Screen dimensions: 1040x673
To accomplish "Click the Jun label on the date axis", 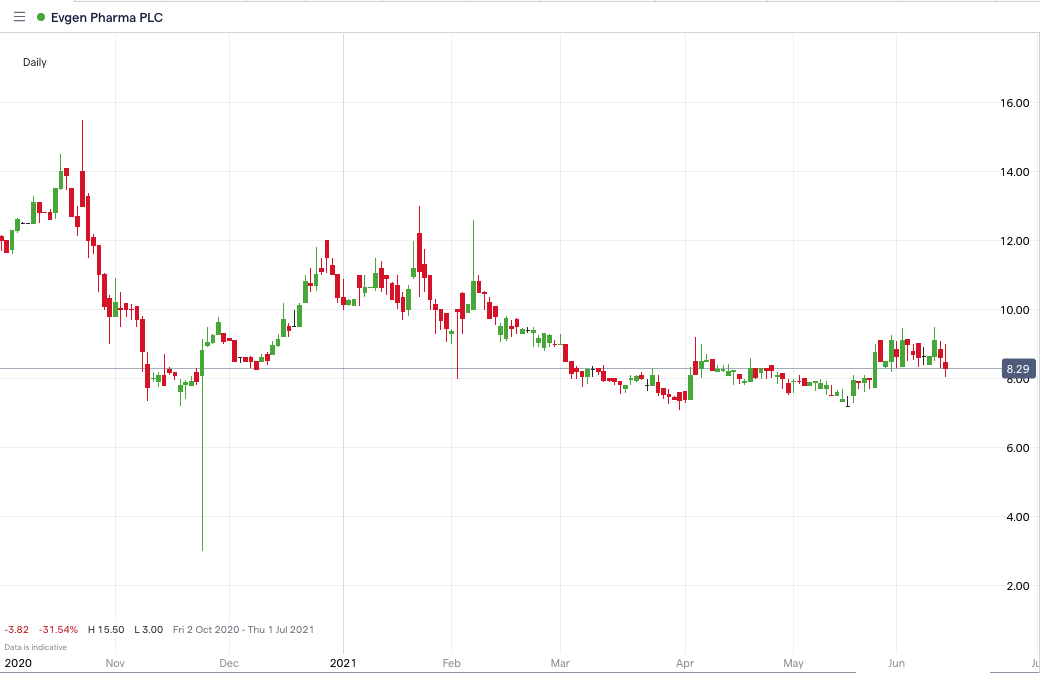I will (897, 663).
